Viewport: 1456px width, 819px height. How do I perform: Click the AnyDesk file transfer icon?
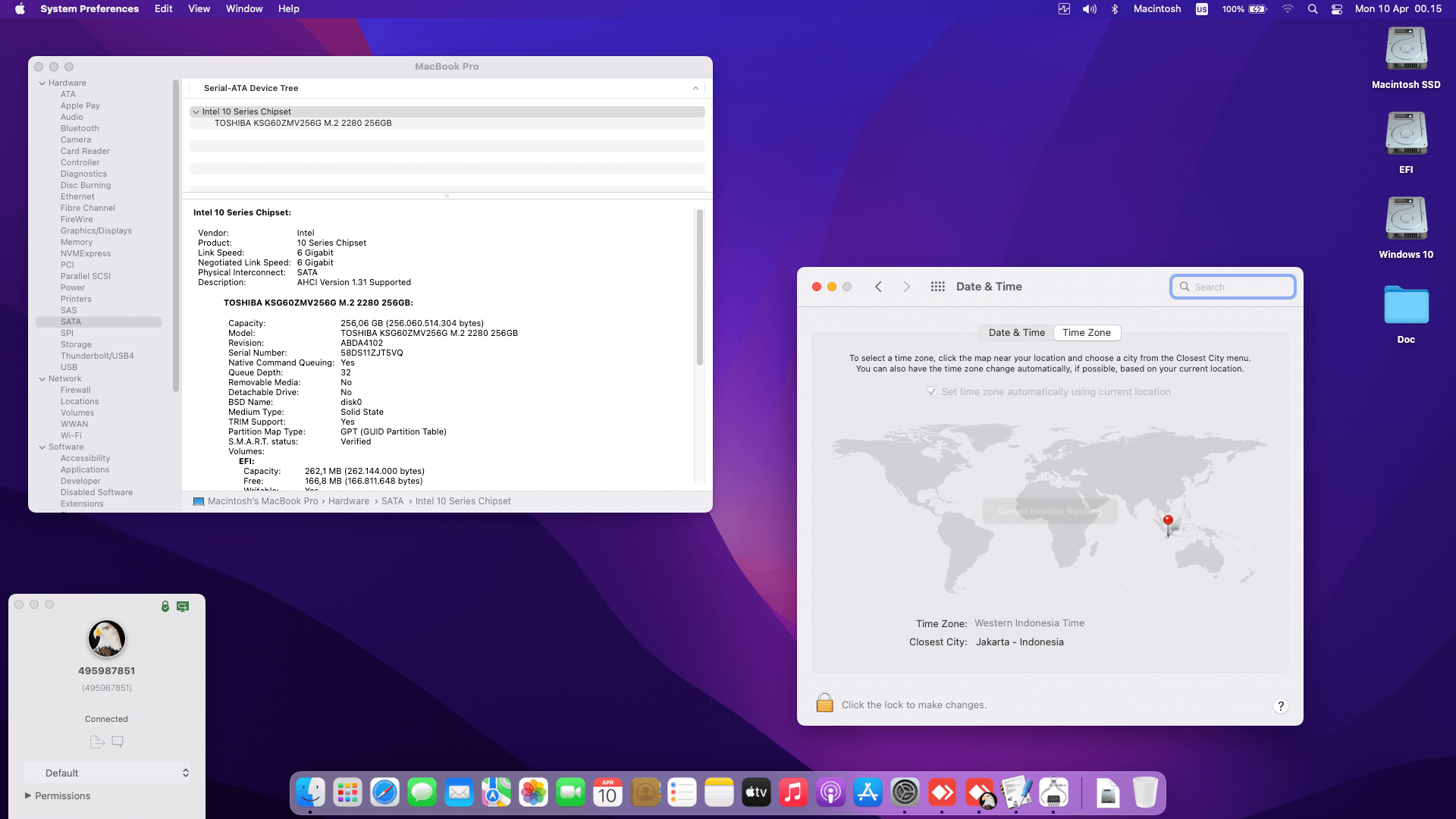[96, 742]
